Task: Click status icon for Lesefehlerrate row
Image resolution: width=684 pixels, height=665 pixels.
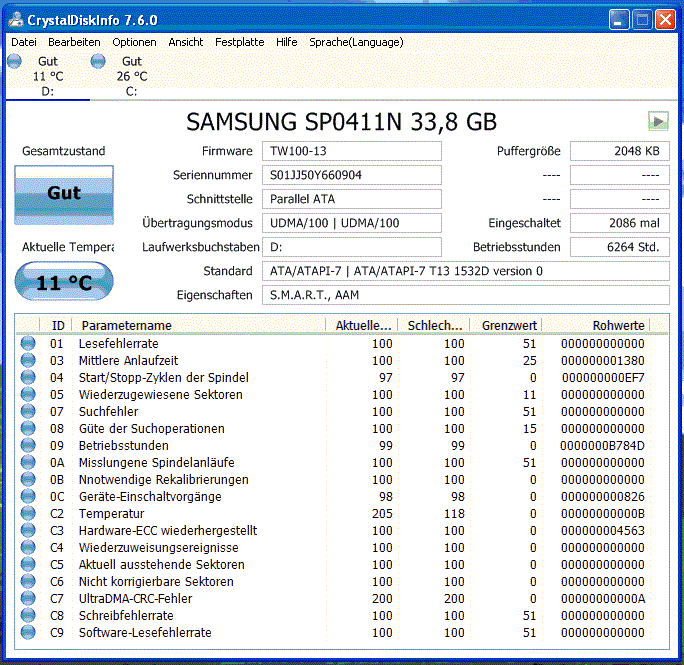Action: [28, 343]
